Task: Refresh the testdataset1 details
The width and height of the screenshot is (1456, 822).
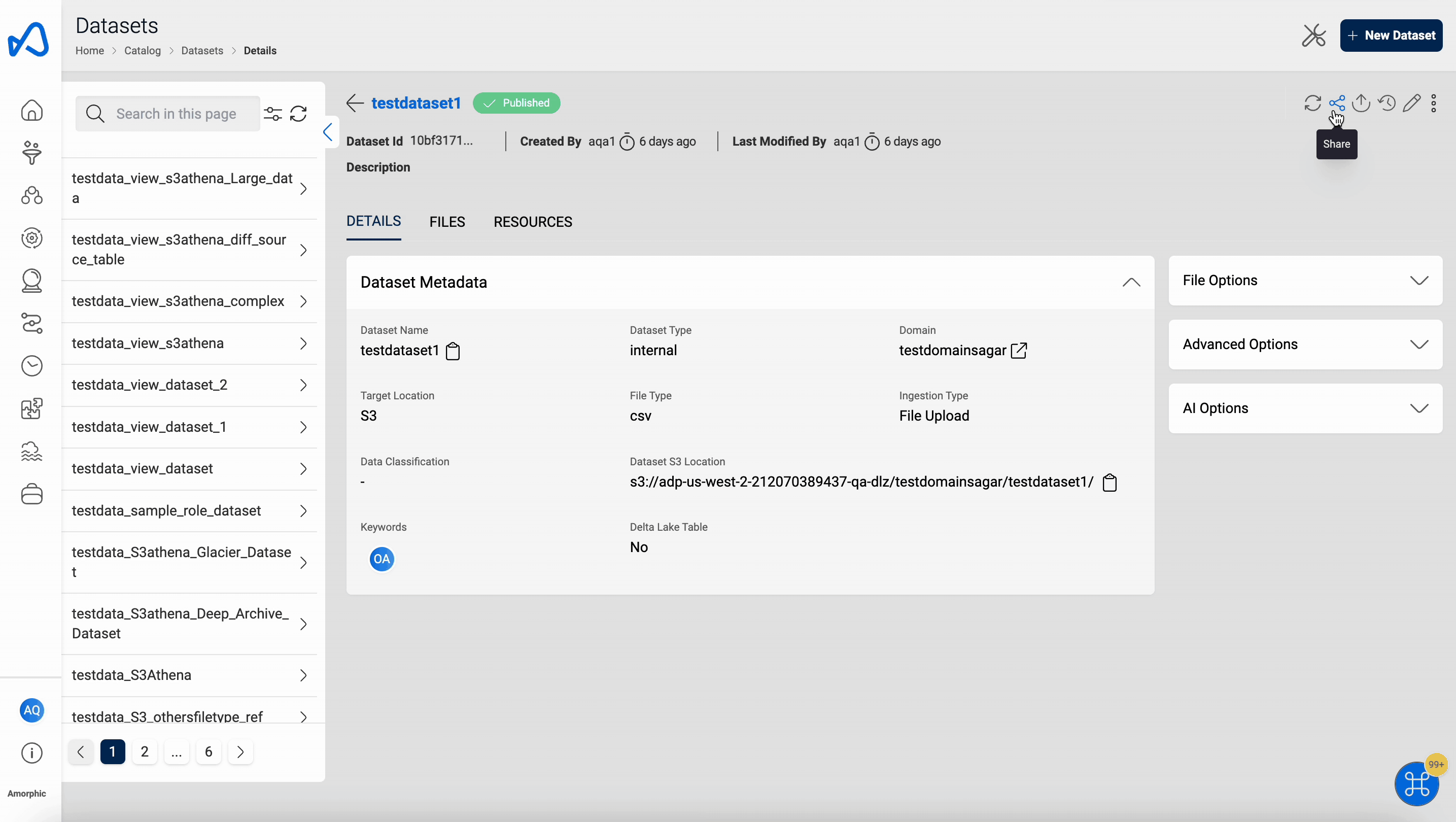Action: click(x=1312, y=103)
